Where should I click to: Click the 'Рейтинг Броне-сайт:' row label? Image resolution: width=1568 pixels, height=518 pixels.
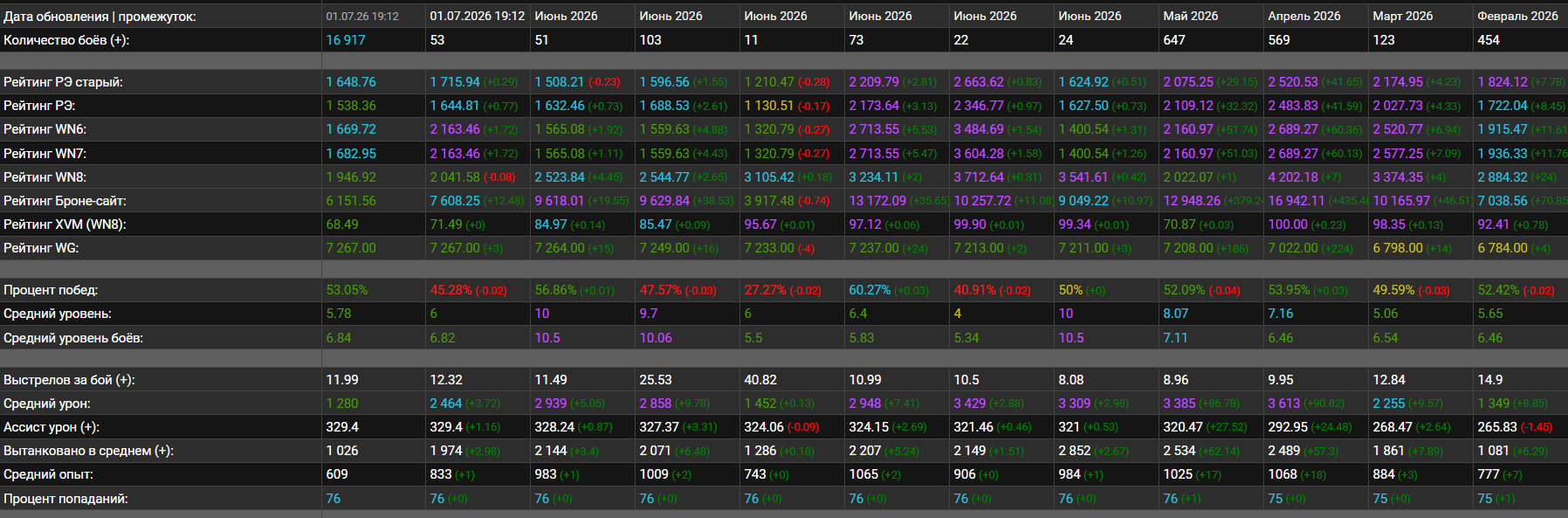65,200
